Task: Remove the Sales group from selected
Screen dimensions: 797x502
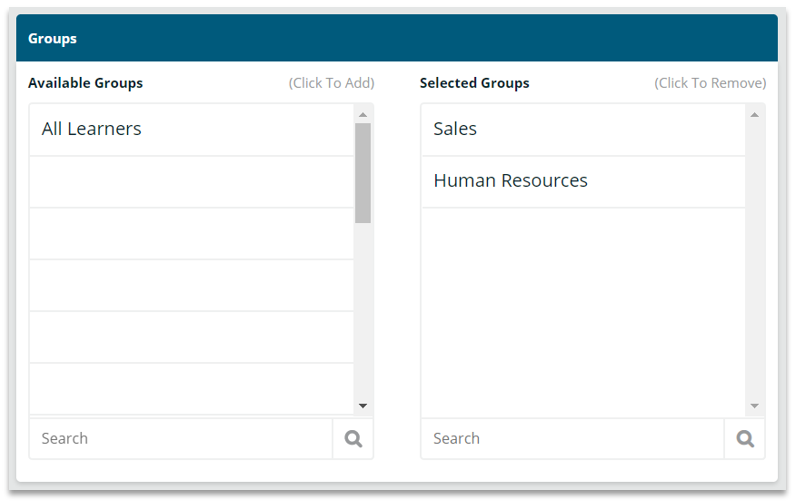Action: point(584,130)
